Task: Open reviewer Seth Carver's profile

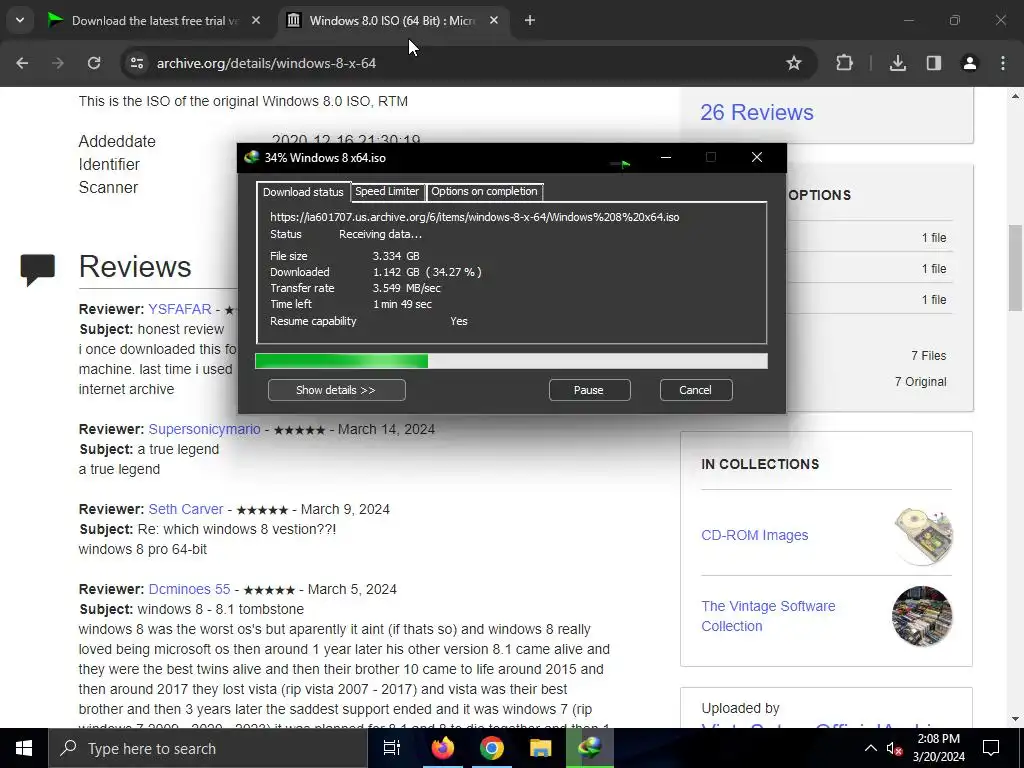Action: 185,509
